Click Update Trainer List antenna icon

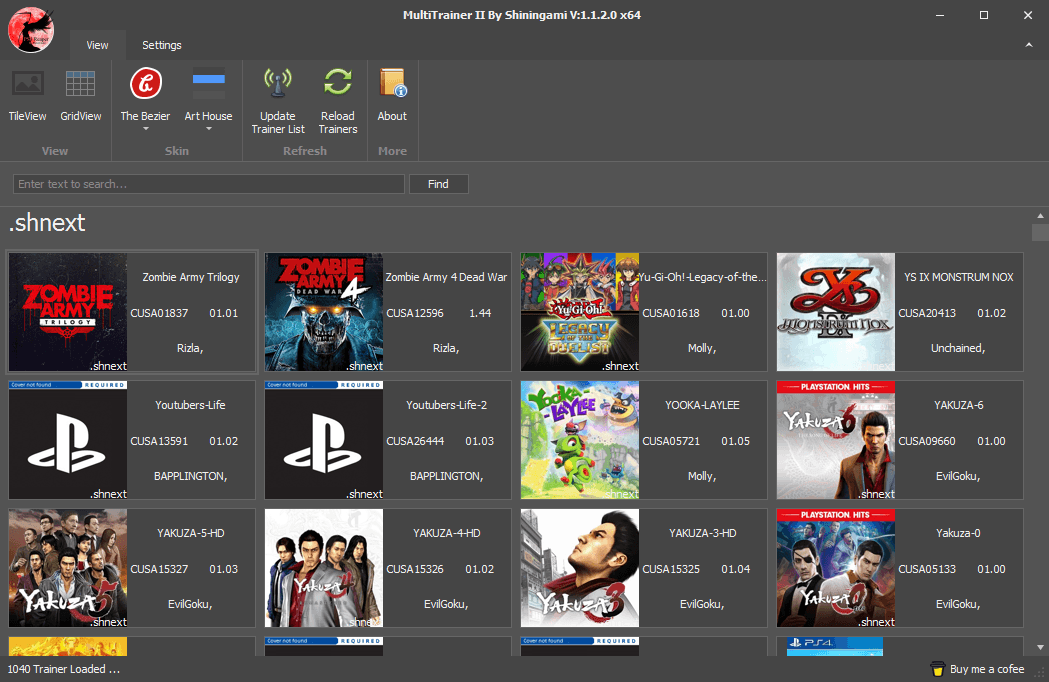click(x=278, y=83)
